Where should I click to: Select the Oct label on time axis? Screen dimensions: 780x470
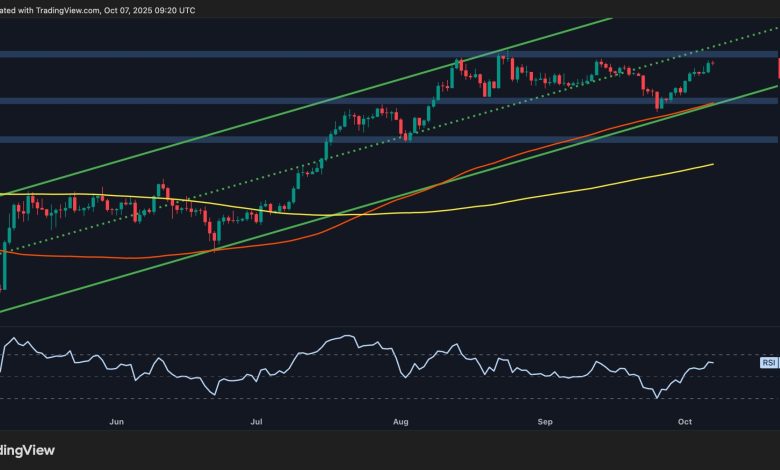click(x=686, y=423)
